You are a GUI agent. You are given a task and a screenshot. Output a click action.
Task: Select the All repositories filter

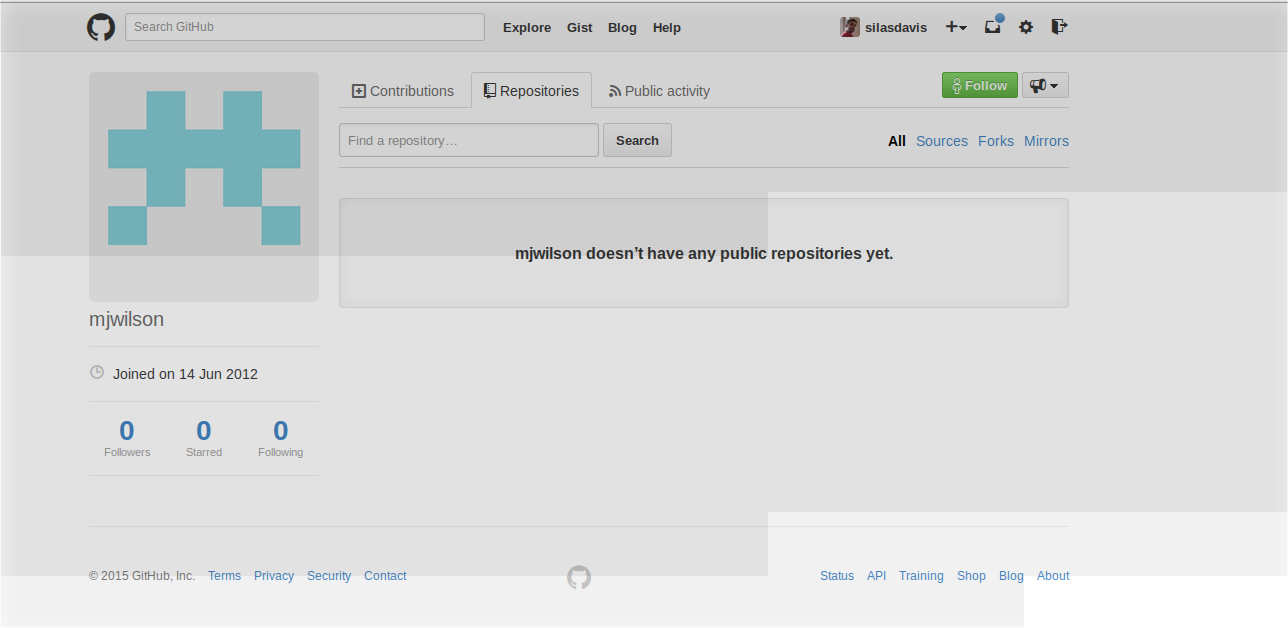(x=897, y=141)
